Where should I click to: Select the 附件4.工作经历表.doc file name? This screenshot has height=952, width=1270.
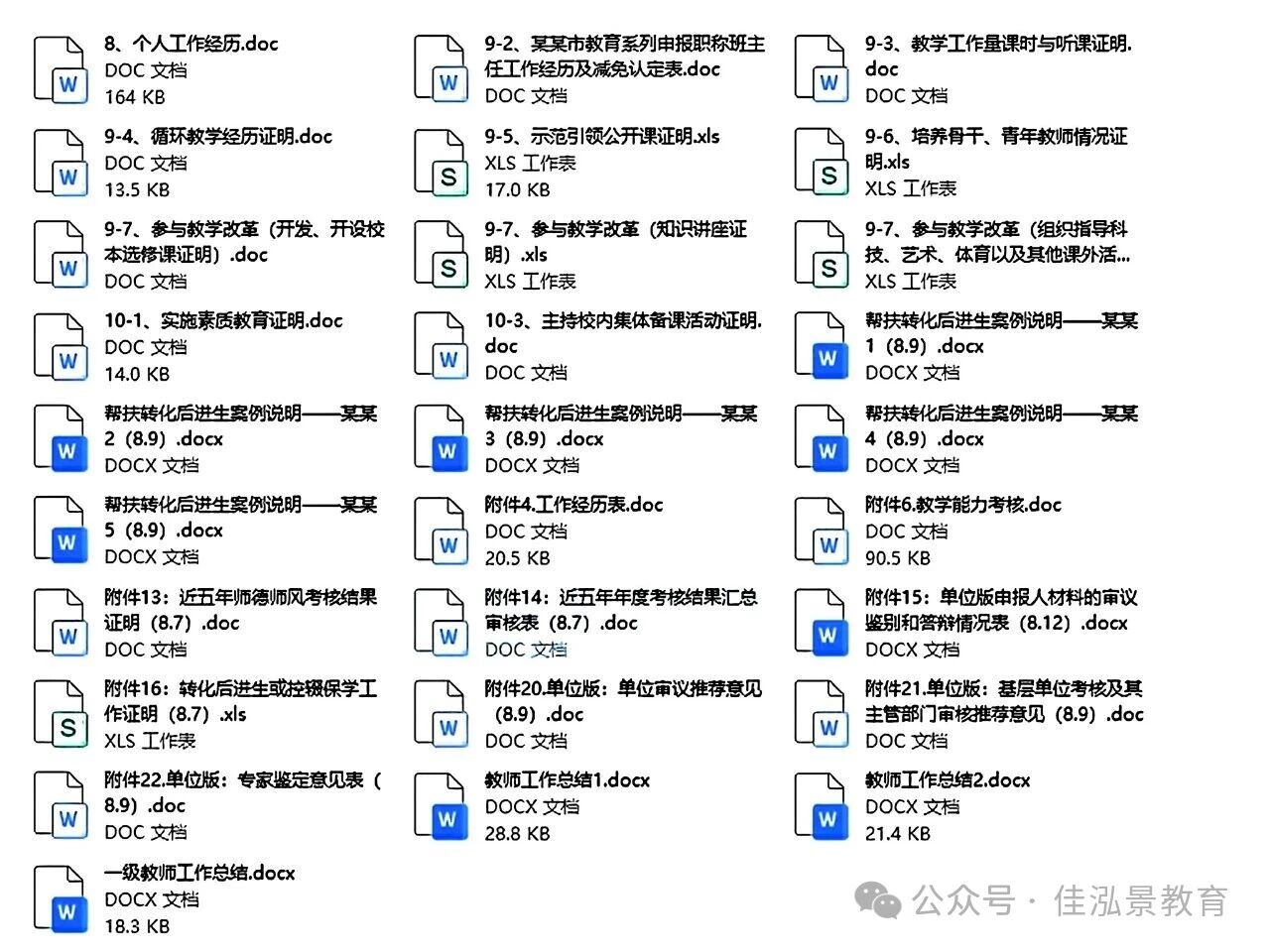[x=573, y=505]
